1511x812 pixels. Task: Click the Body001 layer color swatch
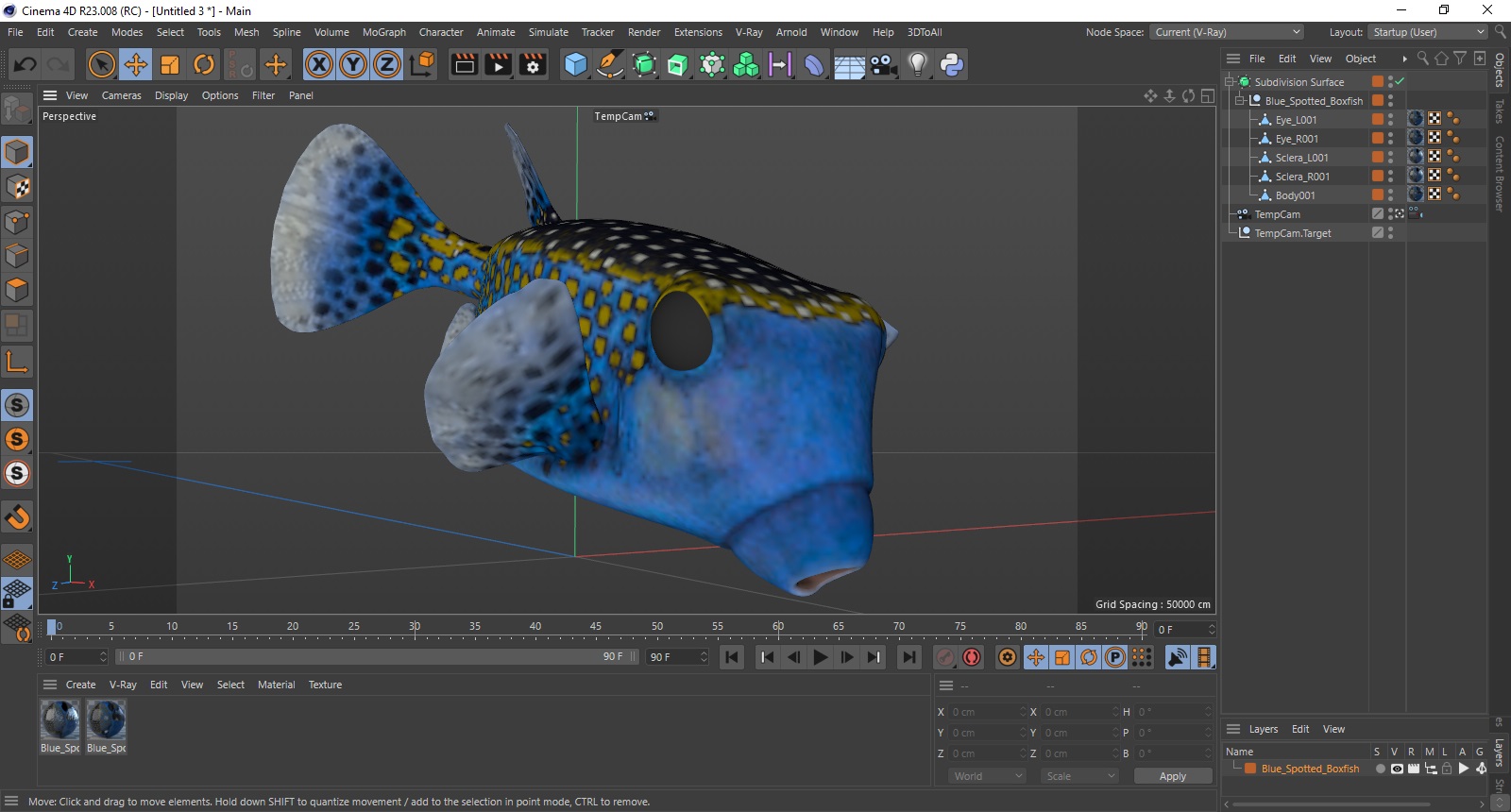click(x=1378, y=195)
